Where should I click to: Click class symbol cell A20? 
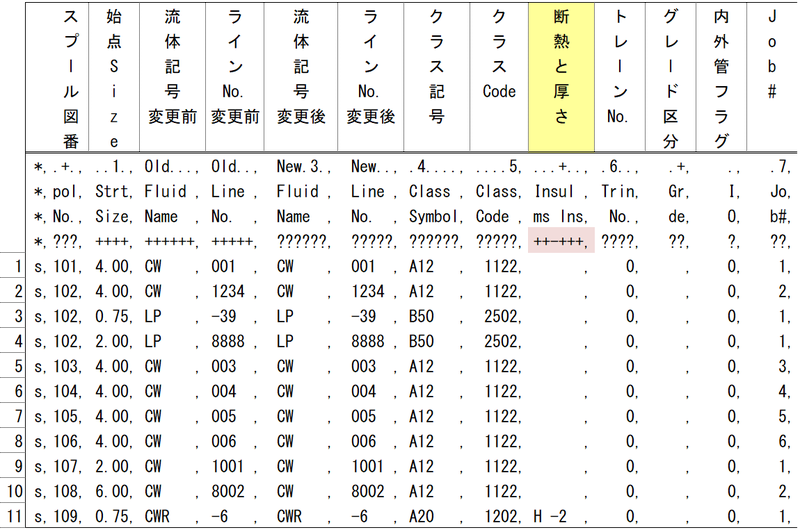(436, 516)
